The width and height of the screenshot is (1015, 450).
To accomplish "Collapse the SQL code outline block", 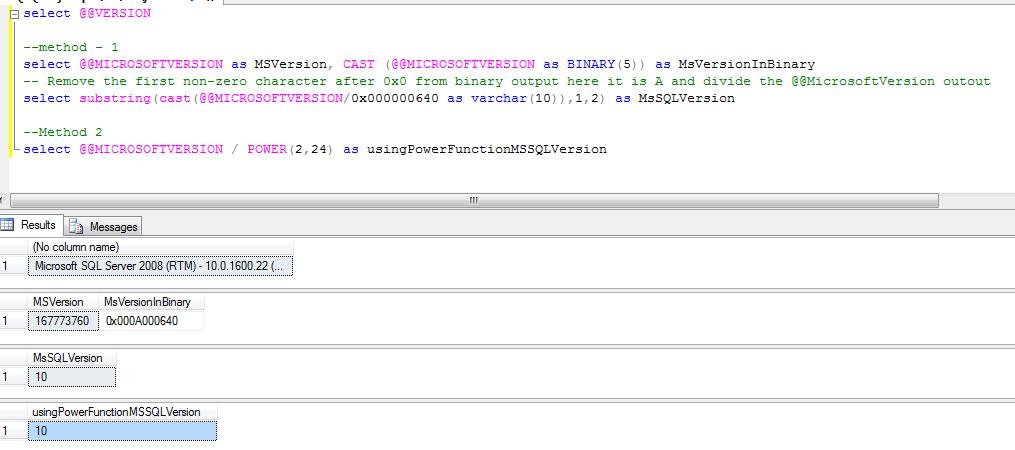I will tap(14, 14).
